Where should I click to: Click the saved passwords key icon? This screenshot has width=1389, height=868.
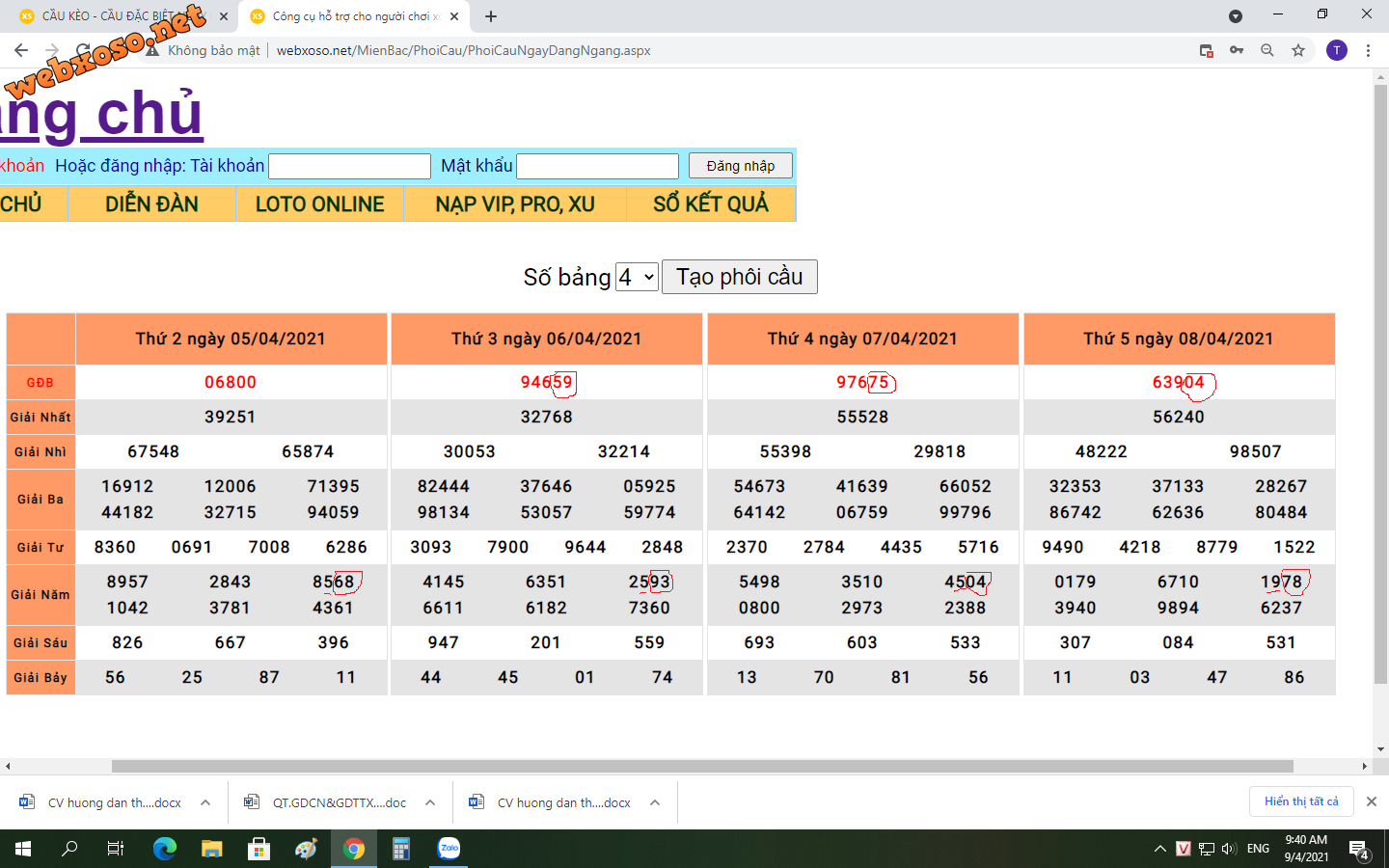point(1237,50)
